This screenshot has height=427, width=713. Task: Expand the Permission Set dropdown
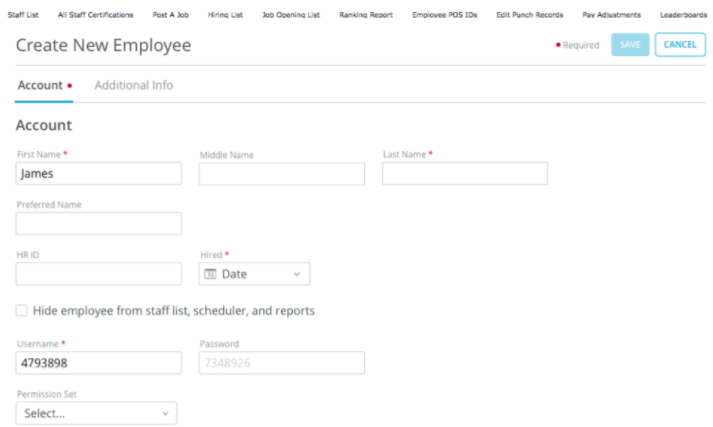tap(96, 413)
